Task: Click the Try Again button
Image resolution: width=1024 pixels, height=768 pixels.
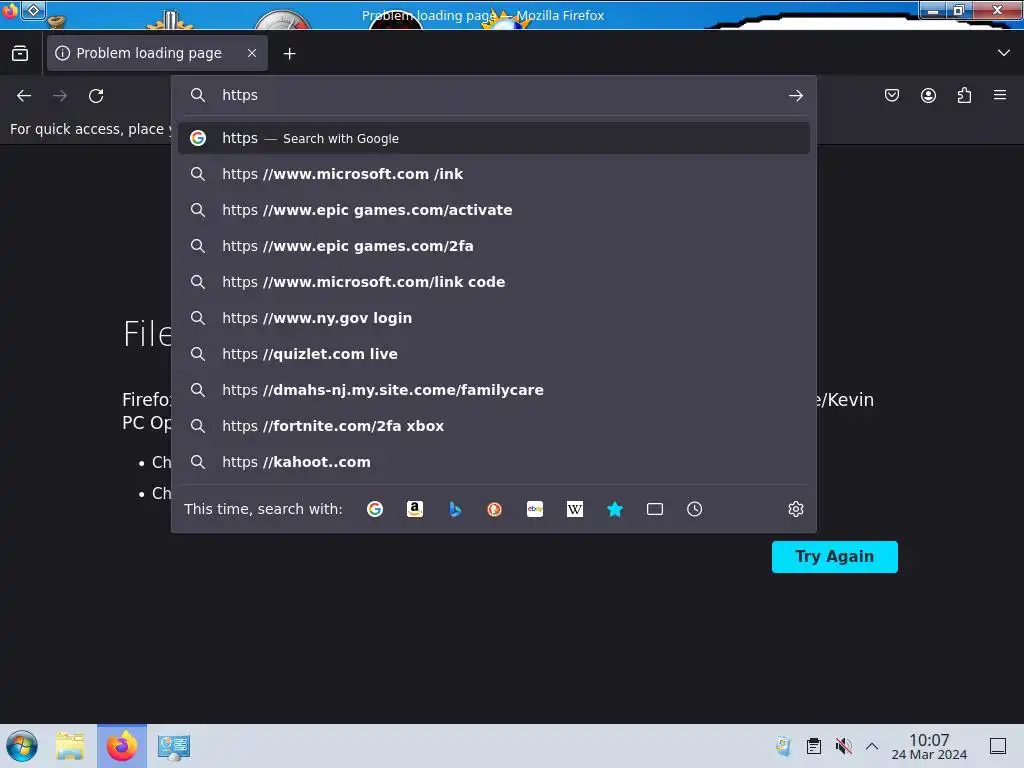Action: [x=835, y=557]
